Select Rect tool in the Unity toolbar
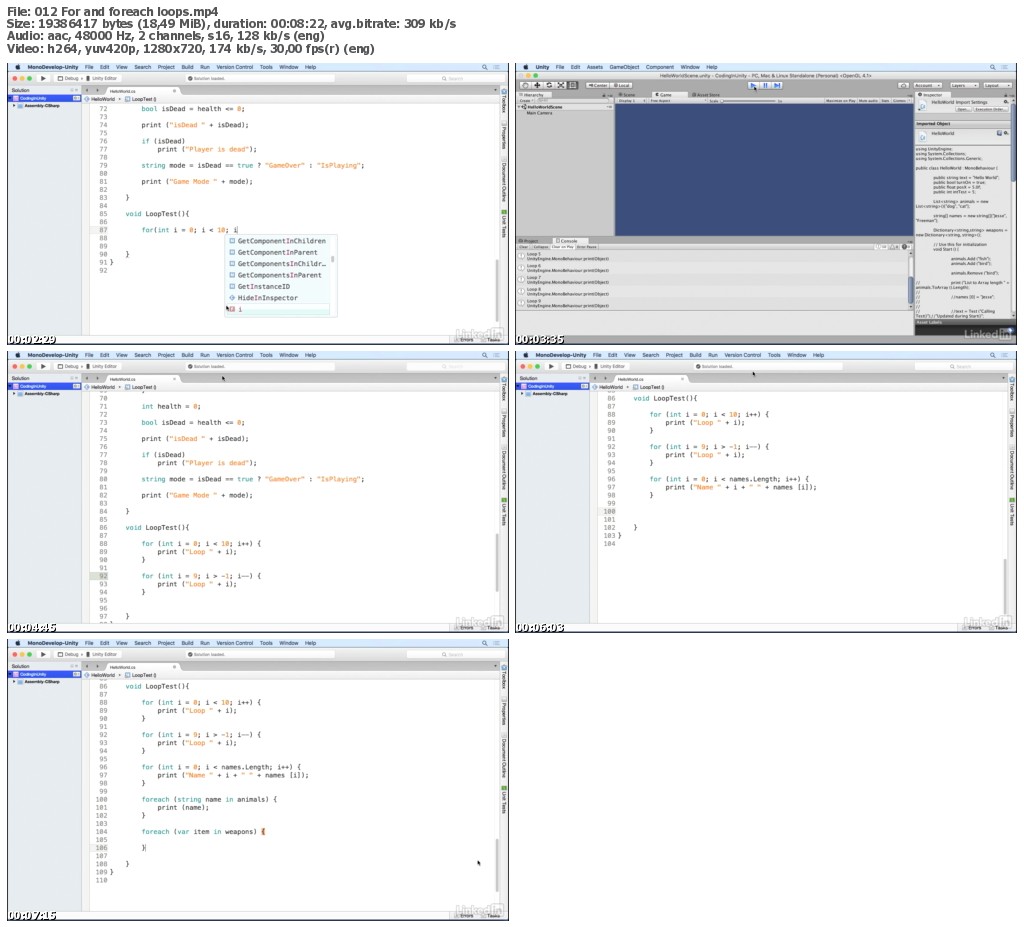Screen dimensions: 1024x927 click(x=572, y=86)
